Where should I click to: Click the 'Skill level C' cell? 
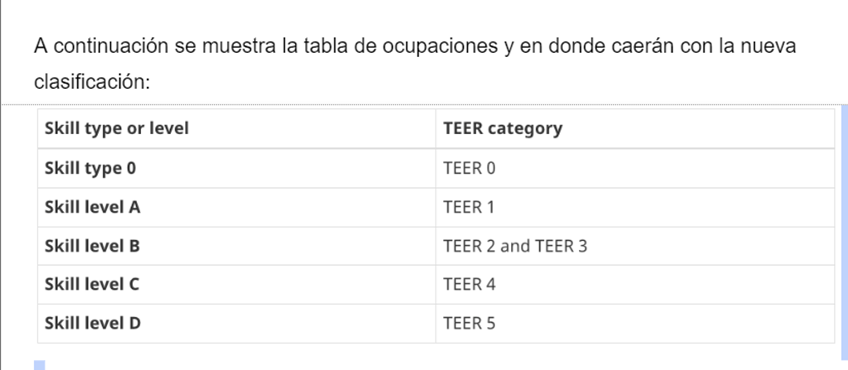[x=236, y=285]
